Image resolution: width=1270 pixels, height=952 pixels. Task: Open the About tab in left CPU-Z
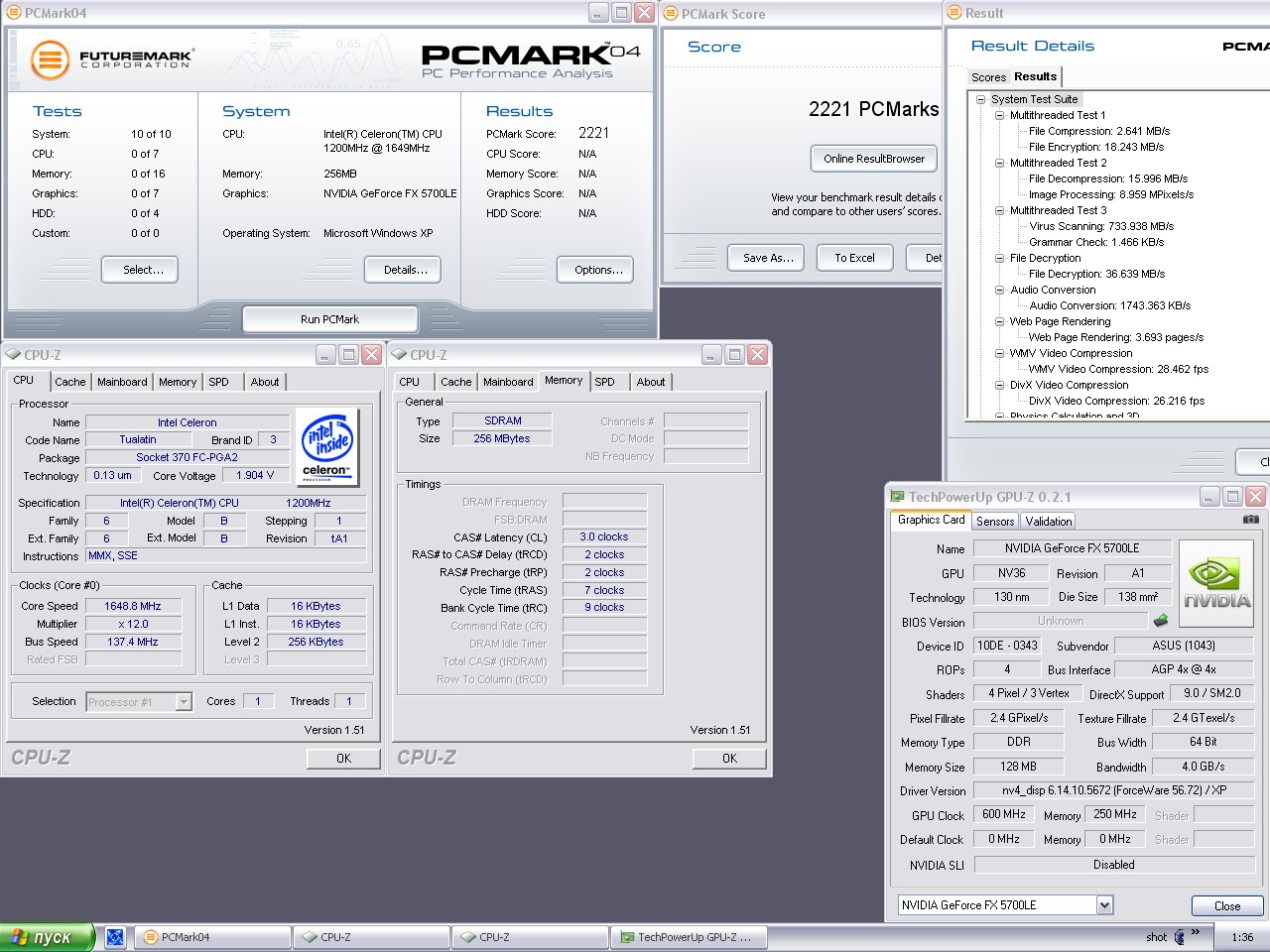click(265, 382)
